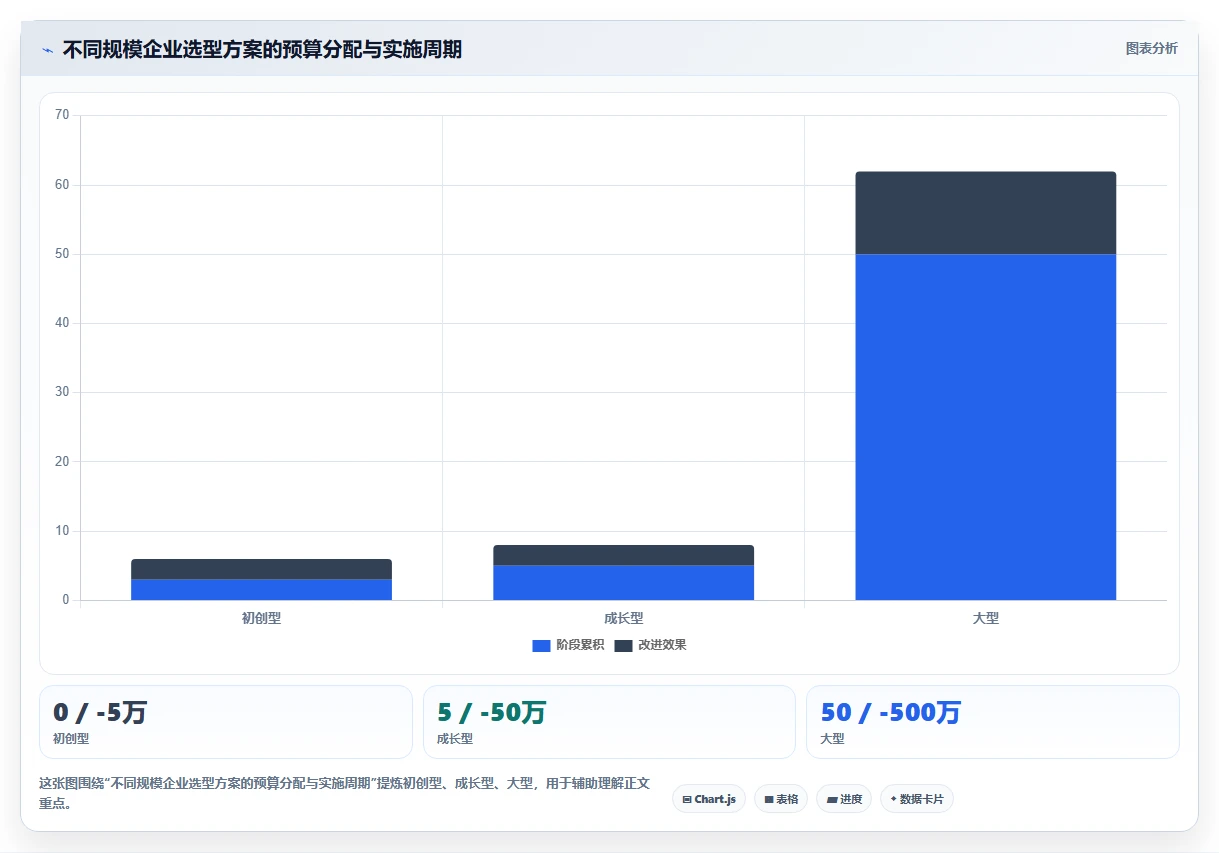Select the 0 / -5万 data card

226,722
